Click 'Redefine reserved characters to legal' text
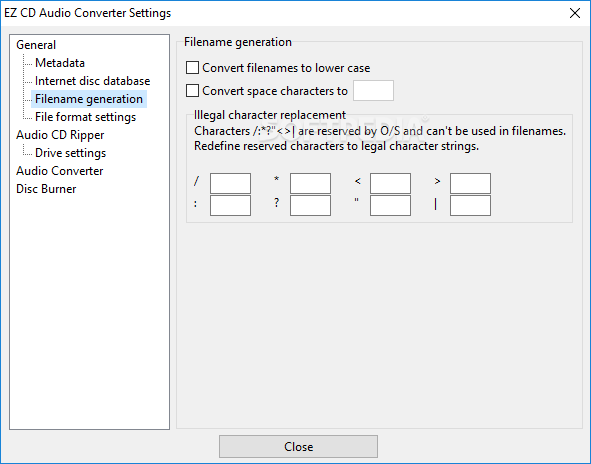This screenshot has width=591, height=464. coord(336,146)
